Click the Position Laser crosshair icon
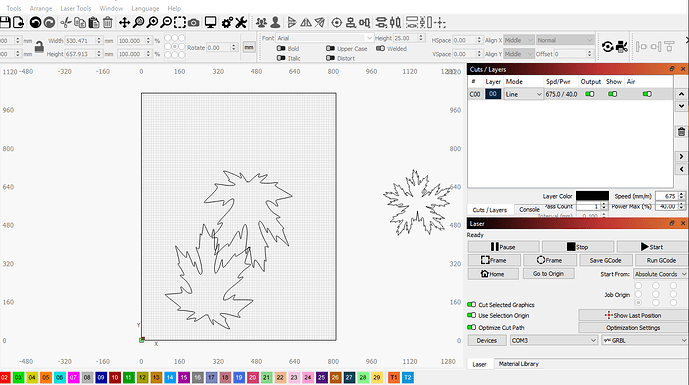 coord(337,22)
